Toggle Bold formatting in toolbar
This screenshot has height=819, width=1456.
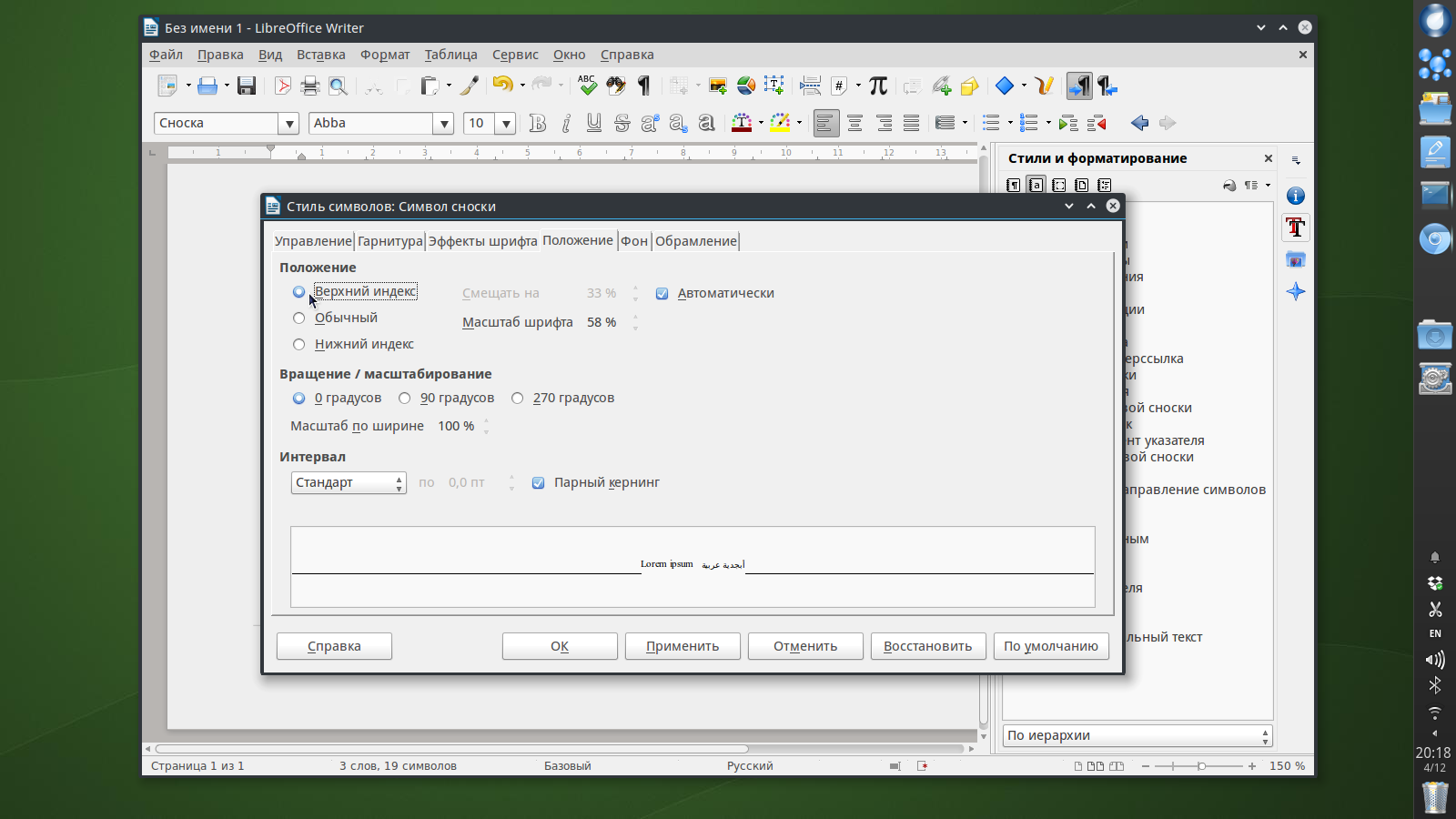pyautogui.click(x=538, y=124)
